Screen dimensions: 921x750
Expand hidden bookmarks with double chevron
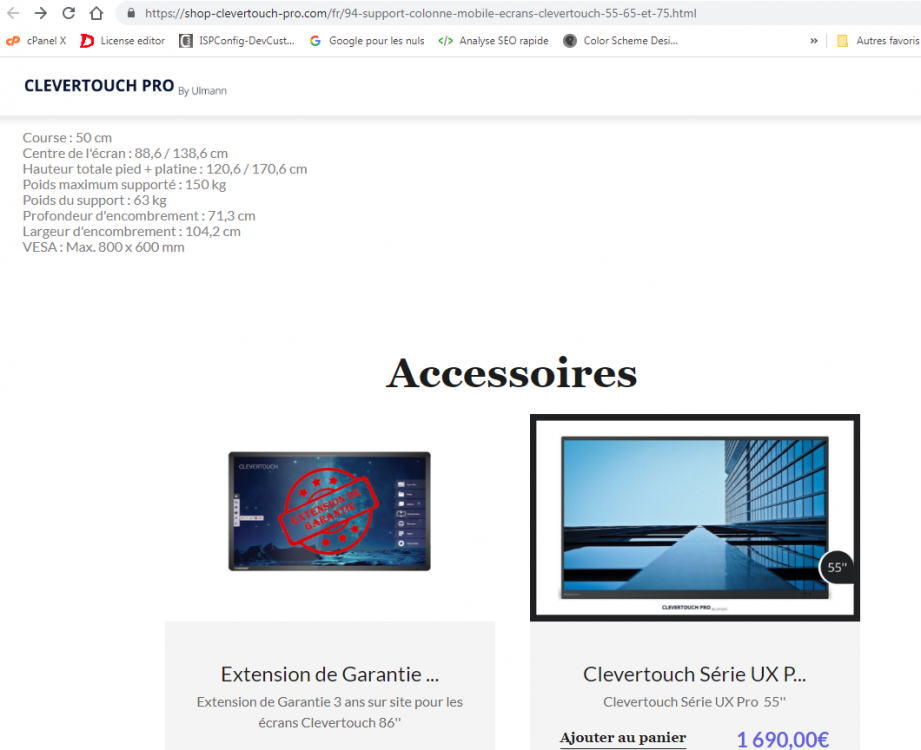(814, 41)
